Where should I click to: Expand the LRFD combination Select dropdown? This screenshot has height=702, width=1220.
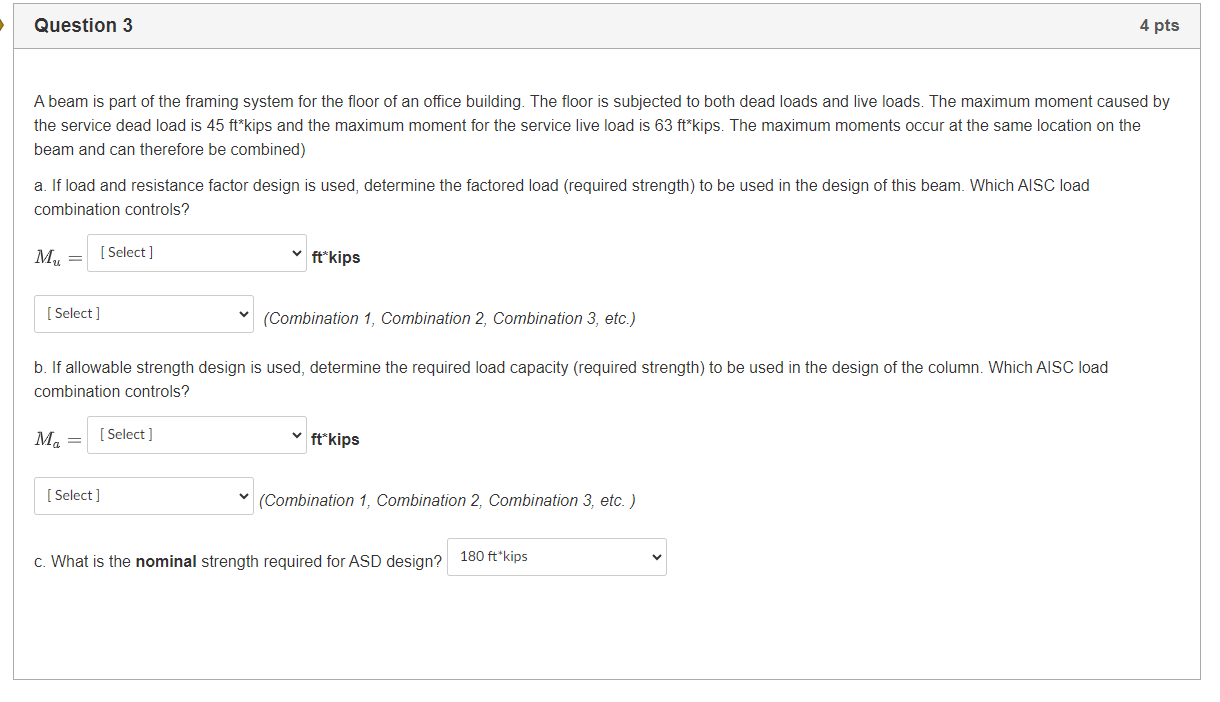(x=143, y=313)
